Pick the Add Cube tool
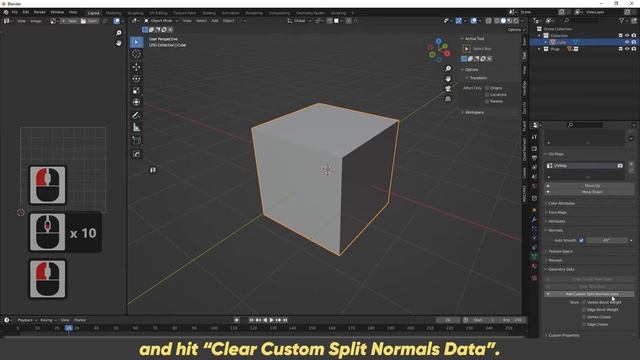The height and width of the screenshot is (360, 640). point(137,141)
